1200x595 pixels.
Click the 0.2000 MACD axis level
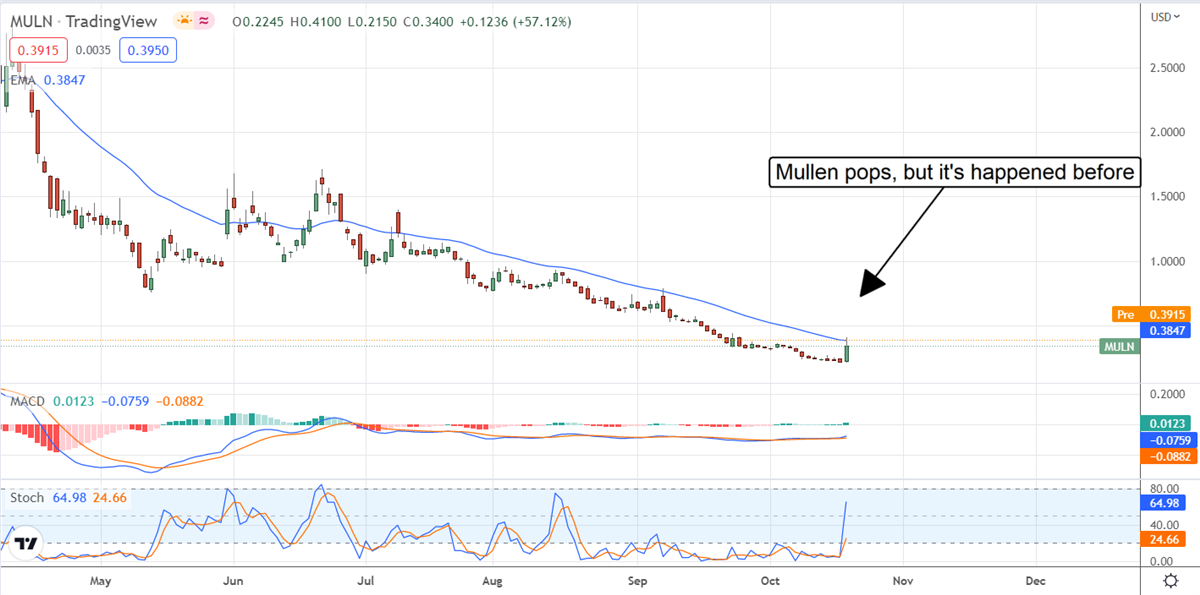(1168, 394)
